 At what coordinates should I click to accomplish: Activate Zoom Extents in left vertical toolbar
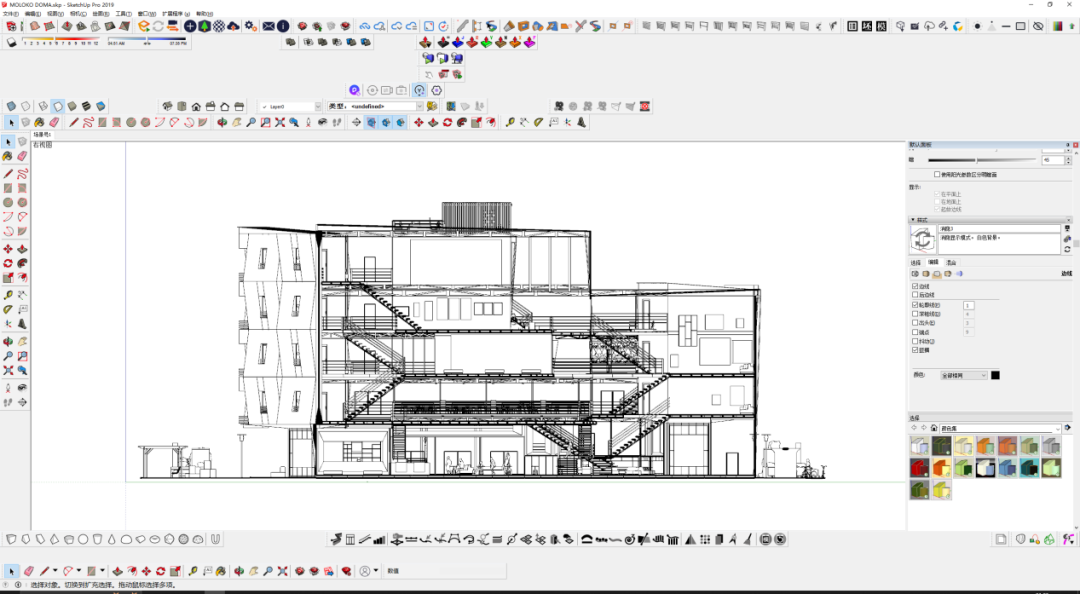click(x=8, y=370)
